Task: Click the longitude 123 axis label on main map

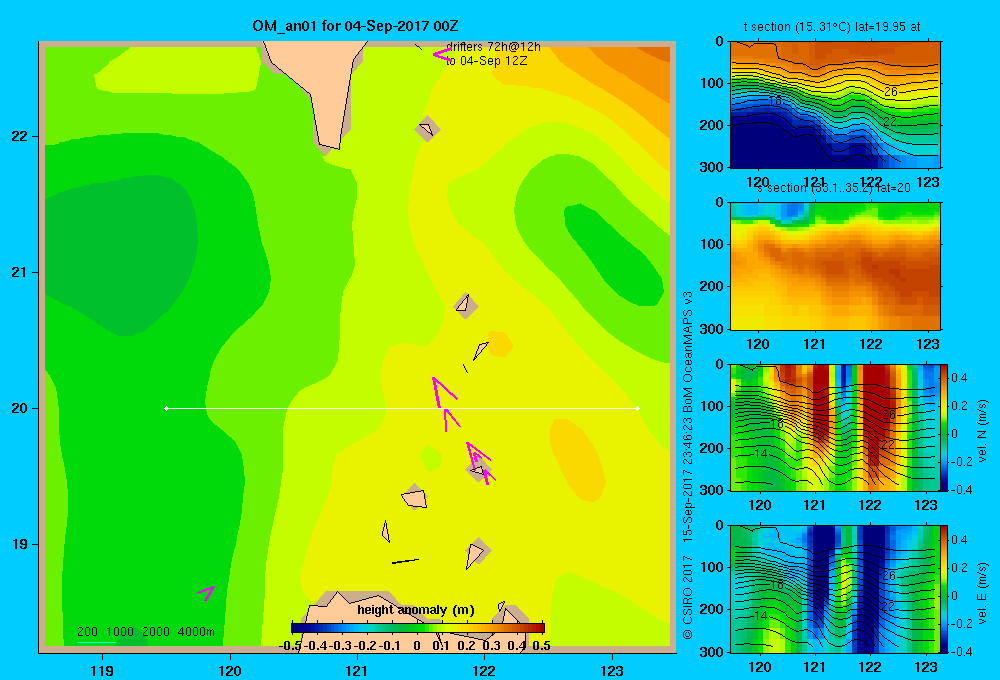Action: pyautogui.click(x=612, y=670)
